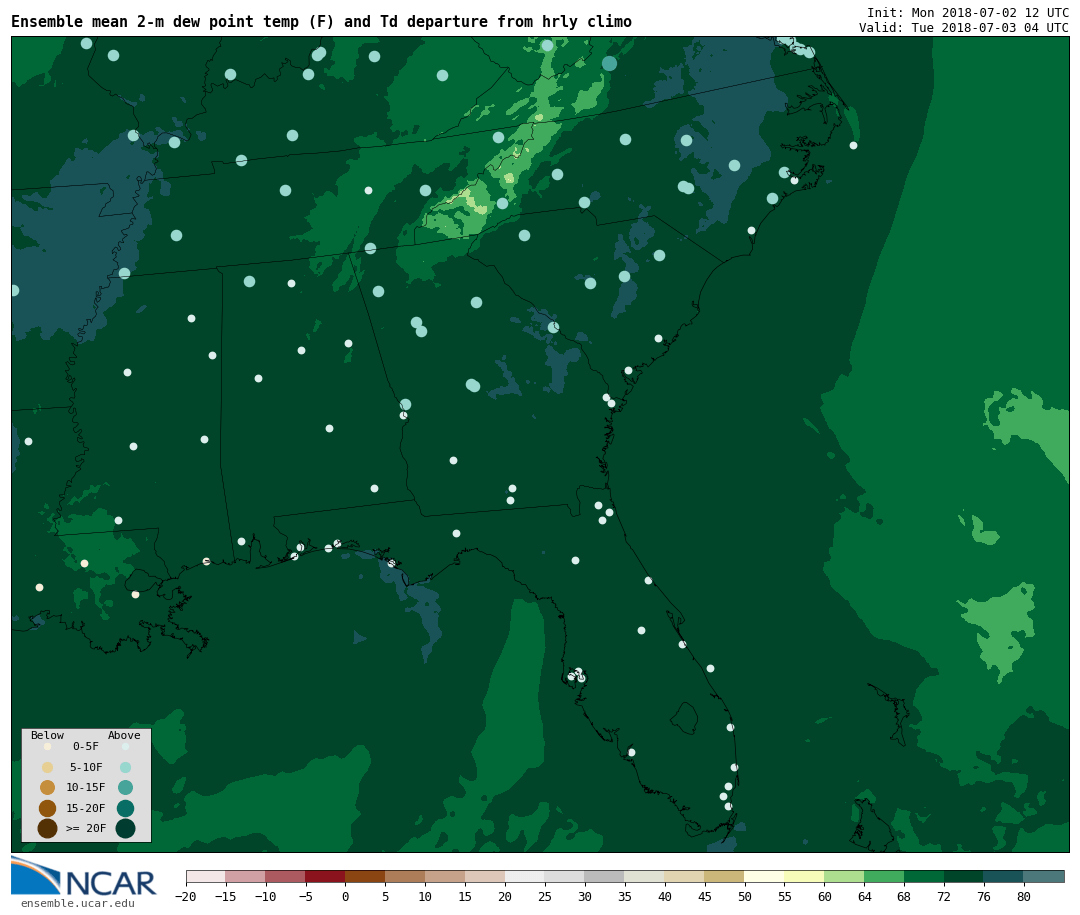1080x915 pixels.
Task: Click the '35' colorbar tick label
Action: (625, 896)
